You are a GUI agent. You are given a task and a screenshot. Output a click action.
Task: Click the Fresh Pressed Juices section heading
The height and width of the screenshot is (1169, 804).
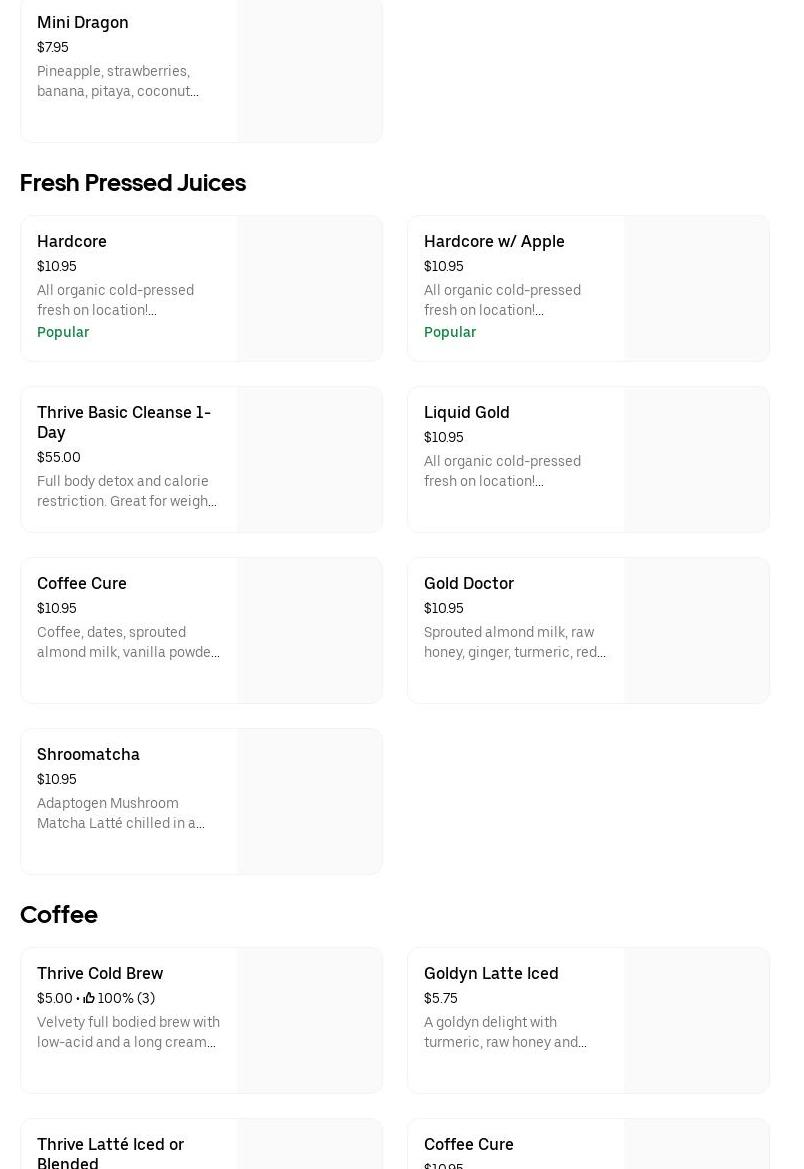click(x=133, y=183)
